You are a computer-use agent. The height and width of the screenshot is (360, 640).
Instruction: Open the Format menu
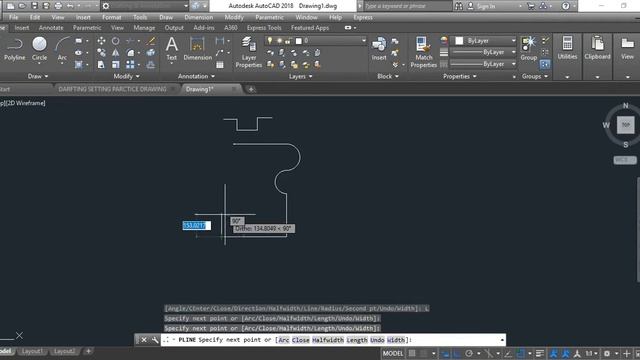pos(111,17)
